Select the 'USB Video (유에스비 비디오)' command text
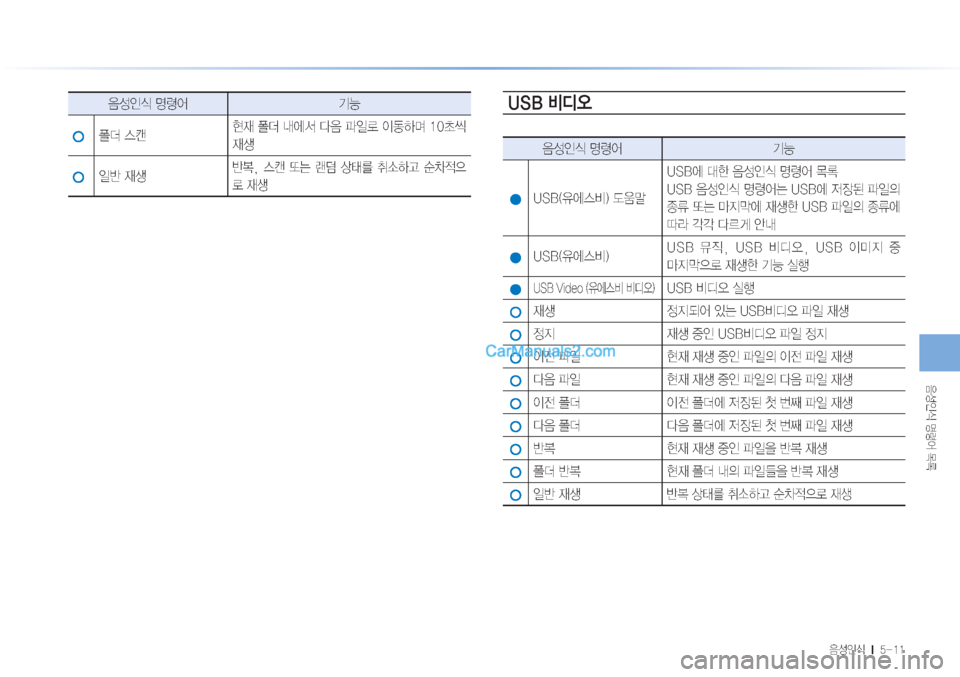Image resolution: width=960 pixels, height=677 pixels. point(593,288)
